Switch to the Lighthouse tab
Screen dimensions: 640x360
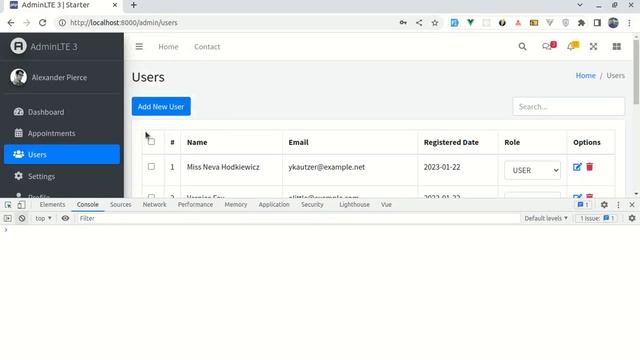coord(354,204)
